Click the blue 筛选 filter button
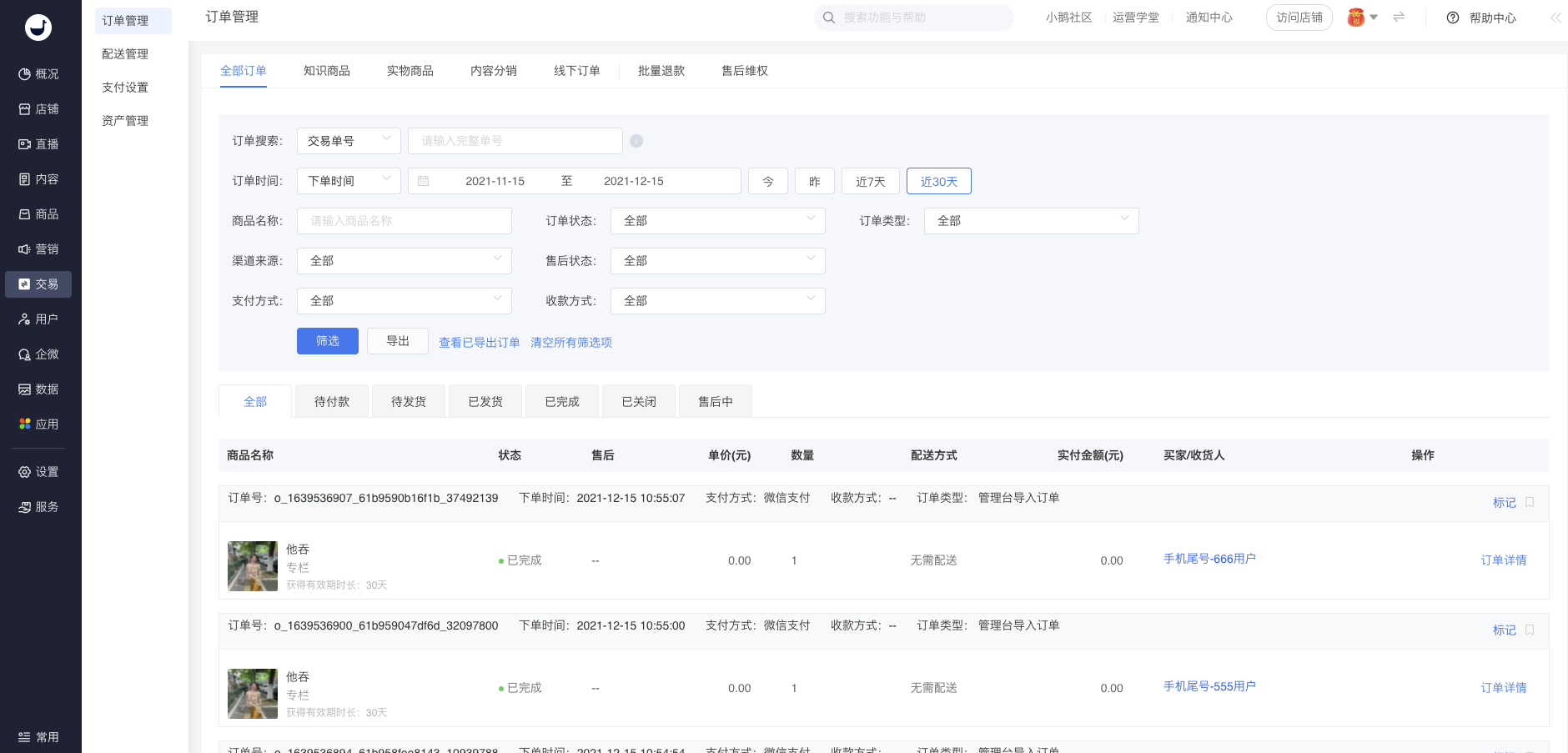Viewport: 1568px width, 753px height. pos(328,341)
